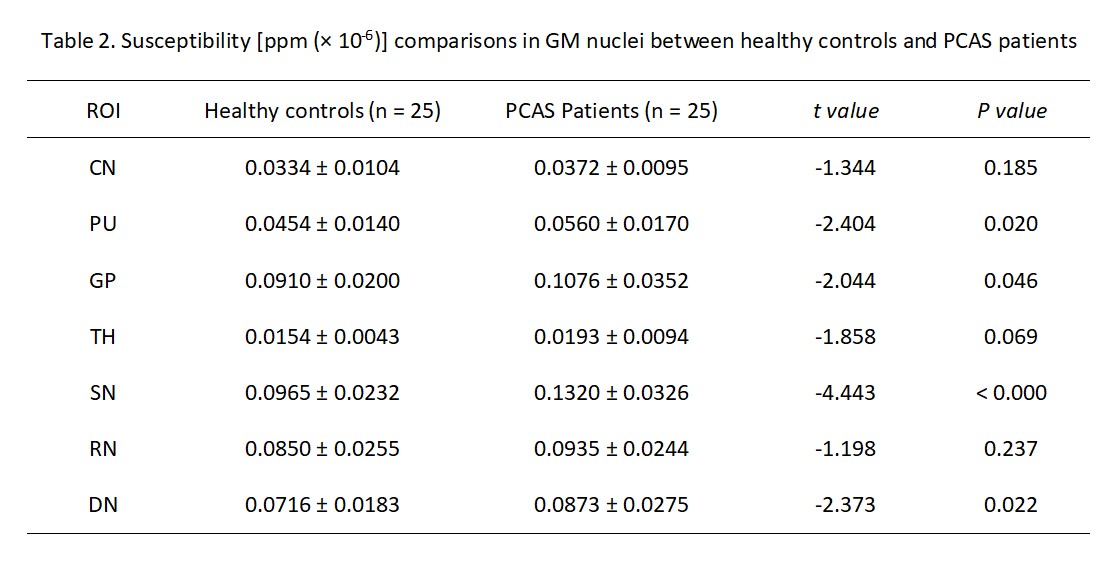Select the CN row label
Viewport: 1117px width, 570px height.
click(103, 168)
